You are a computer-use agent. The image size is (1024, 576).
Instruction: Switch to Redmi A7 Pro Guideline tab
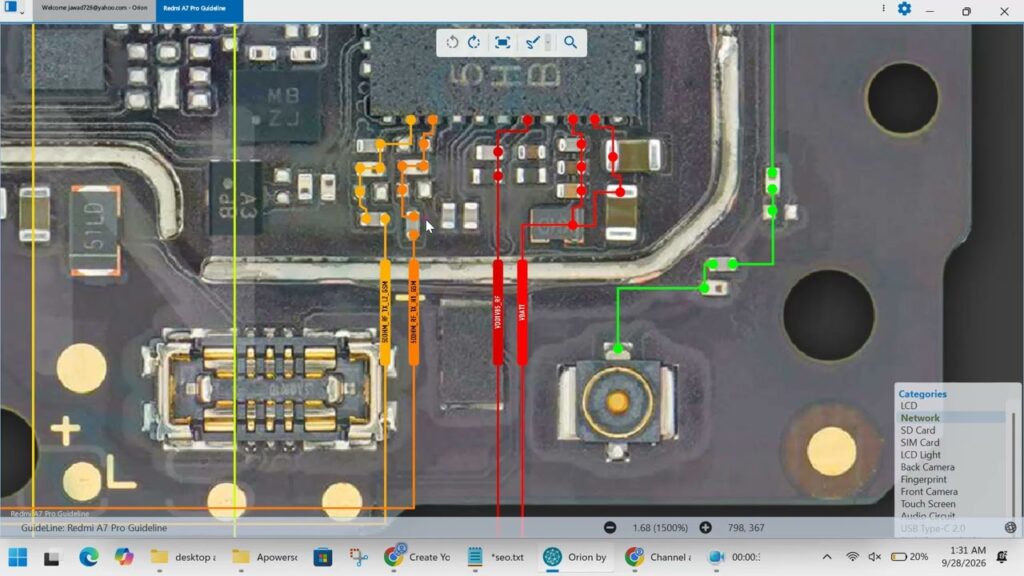[x=199, y=9]
